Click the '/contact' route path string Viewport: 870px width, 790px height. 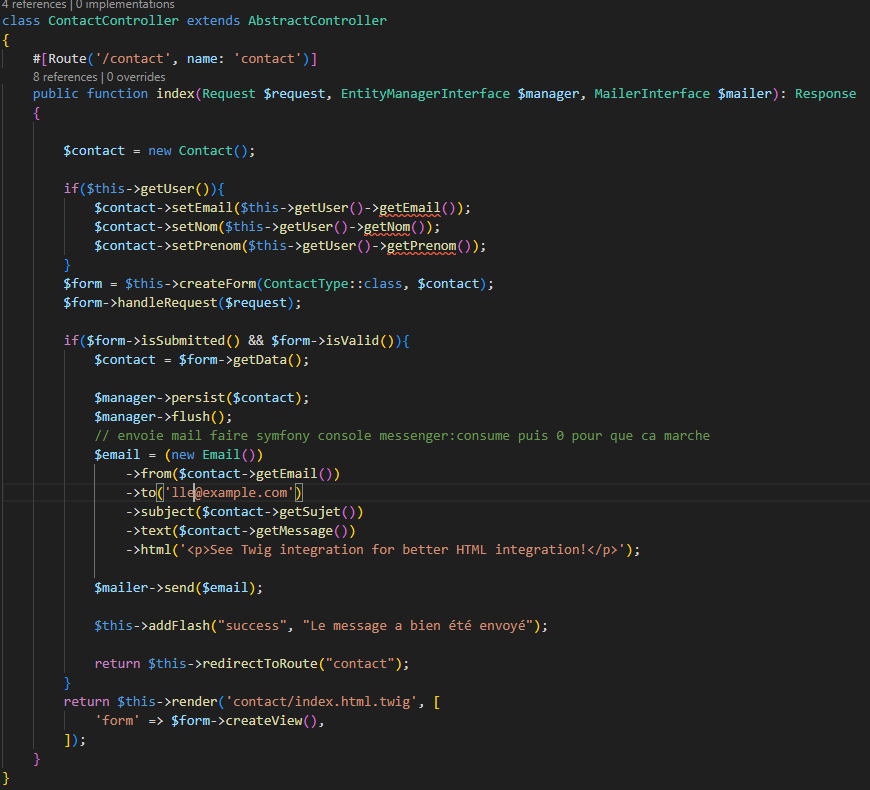click(x=133, y=59)
